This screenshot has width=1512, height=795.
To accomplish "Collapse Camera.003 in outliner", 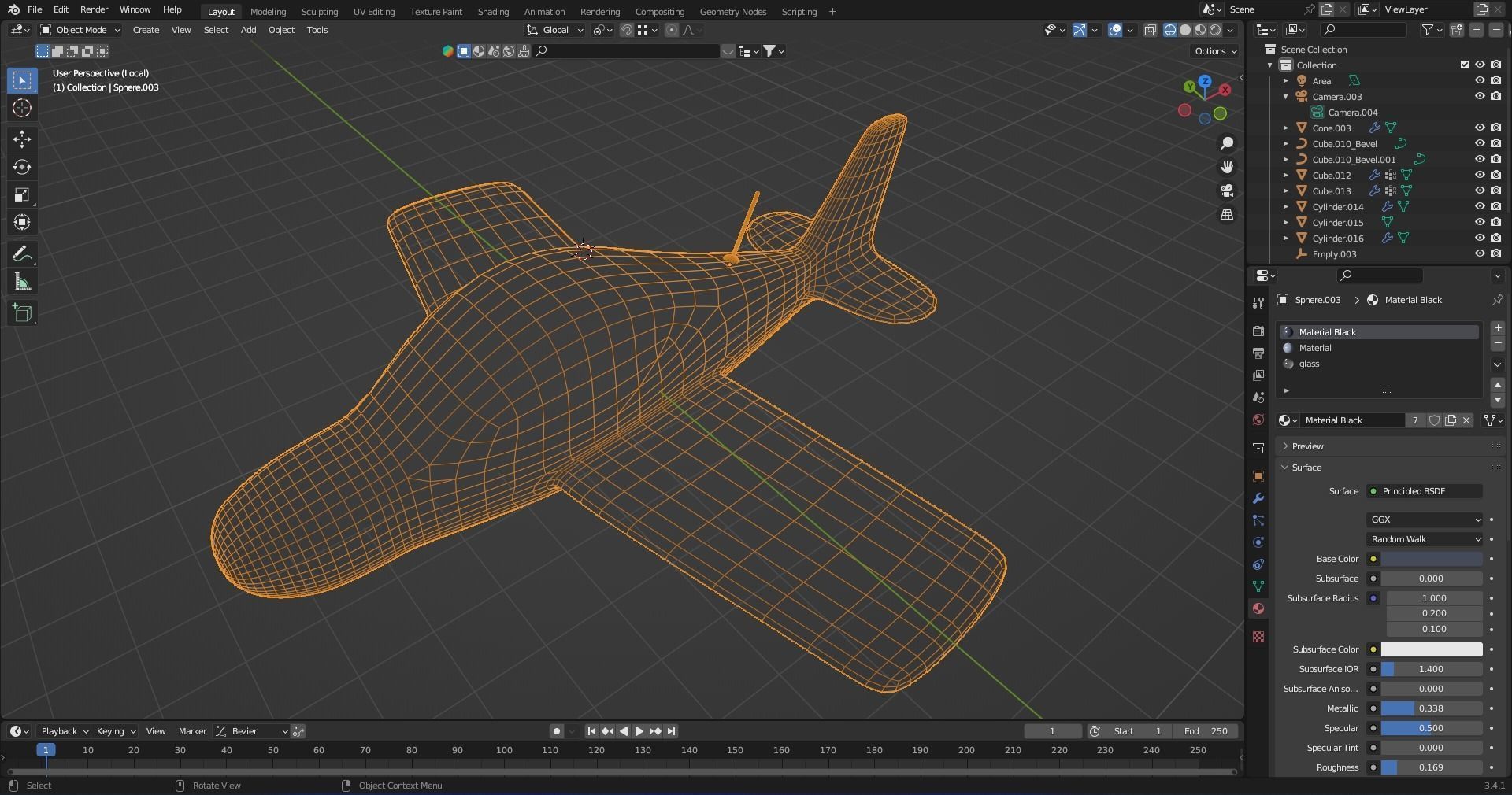I will pyautogui.click(x=1286, y=96).
